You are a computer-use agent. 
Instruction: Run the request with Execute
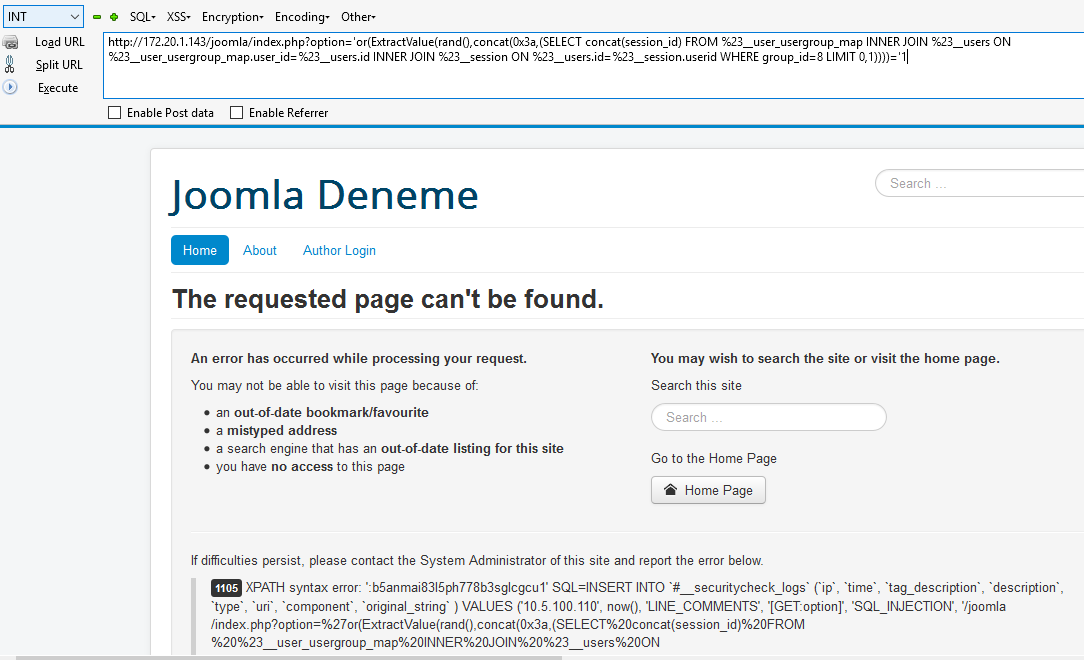click(58, 88)
